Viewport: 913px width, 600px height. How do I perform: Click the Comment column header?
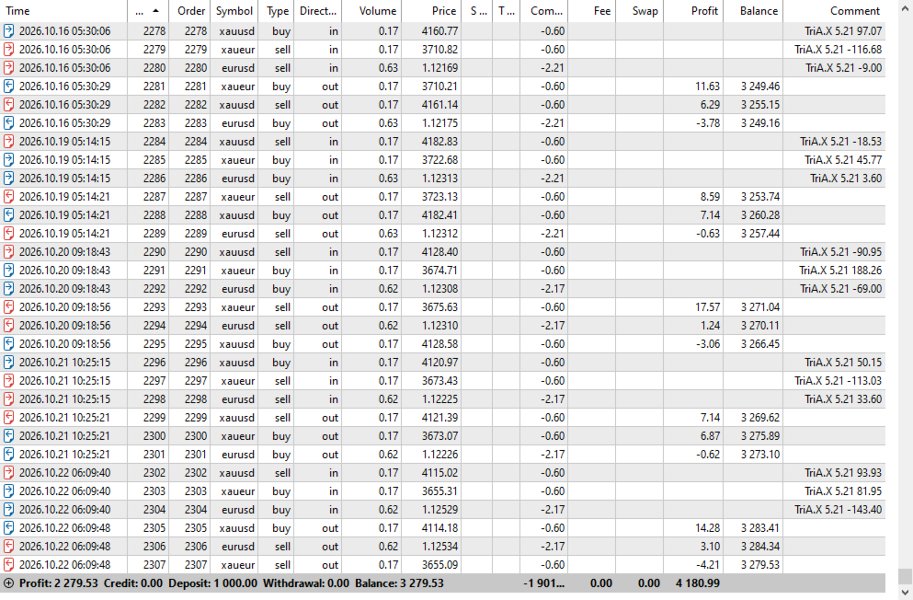click(834, 10)
